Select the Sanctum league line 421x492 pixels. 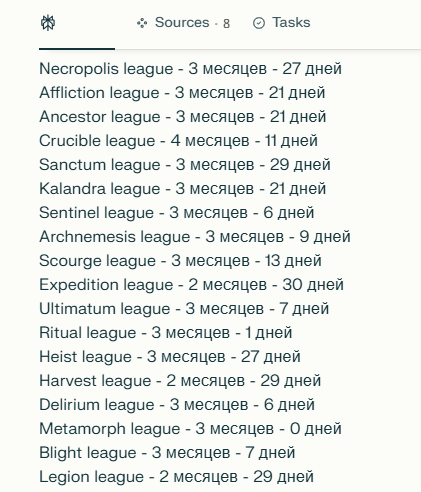tap(185, 165)
